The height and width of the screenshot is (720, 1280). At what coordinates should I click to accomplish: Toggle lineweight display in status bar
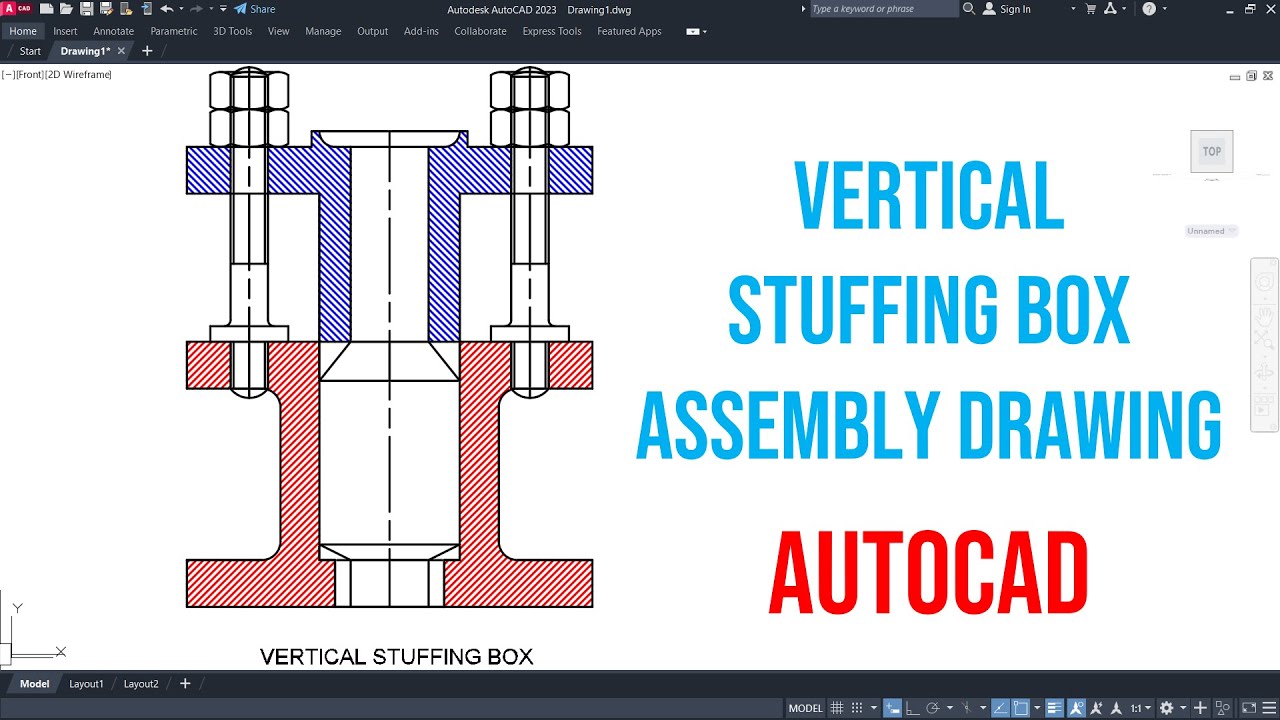coord(1054,708)
